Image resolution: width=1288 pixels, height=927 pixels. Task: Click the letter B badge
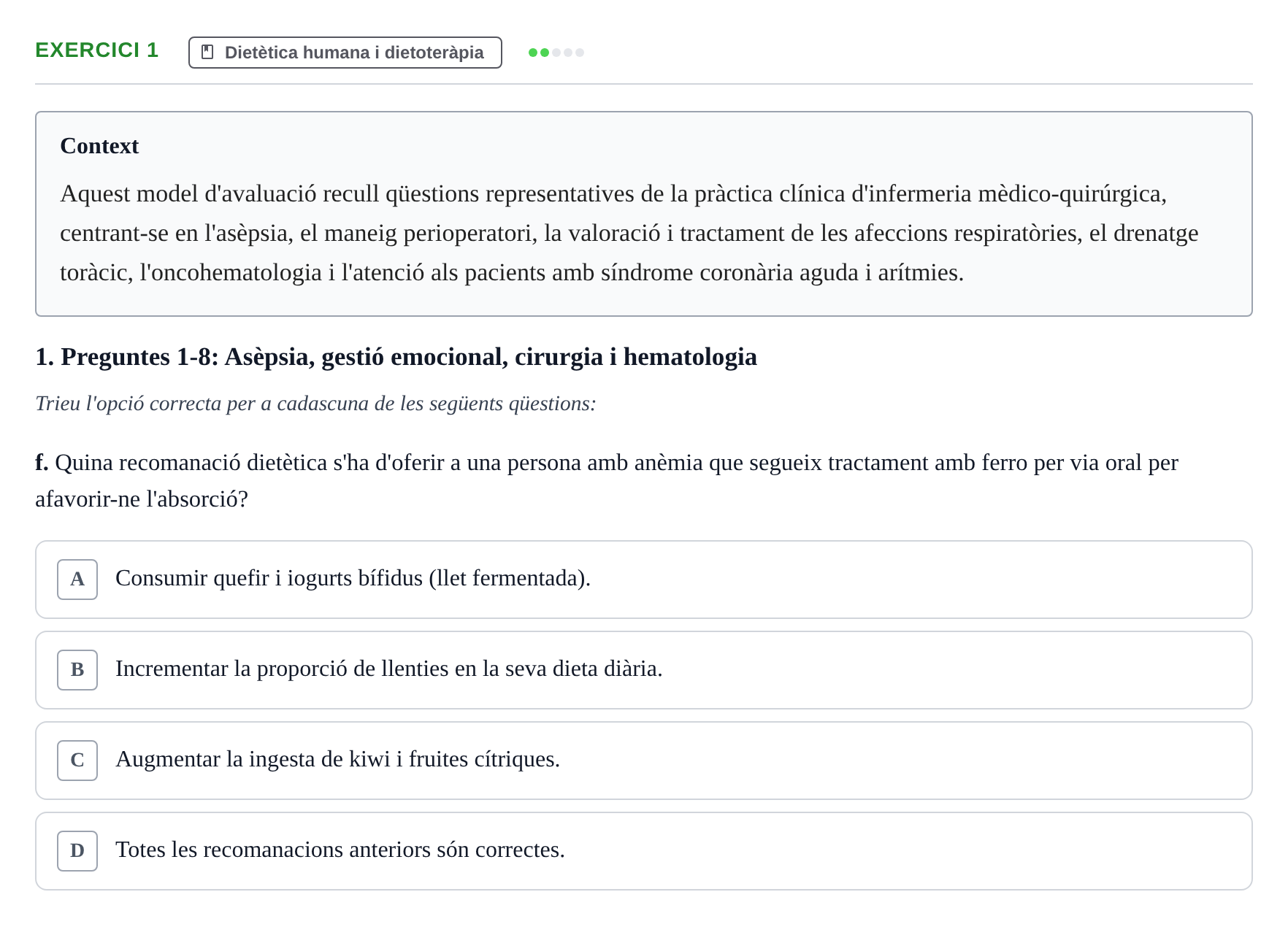click(x=77, y=670)
